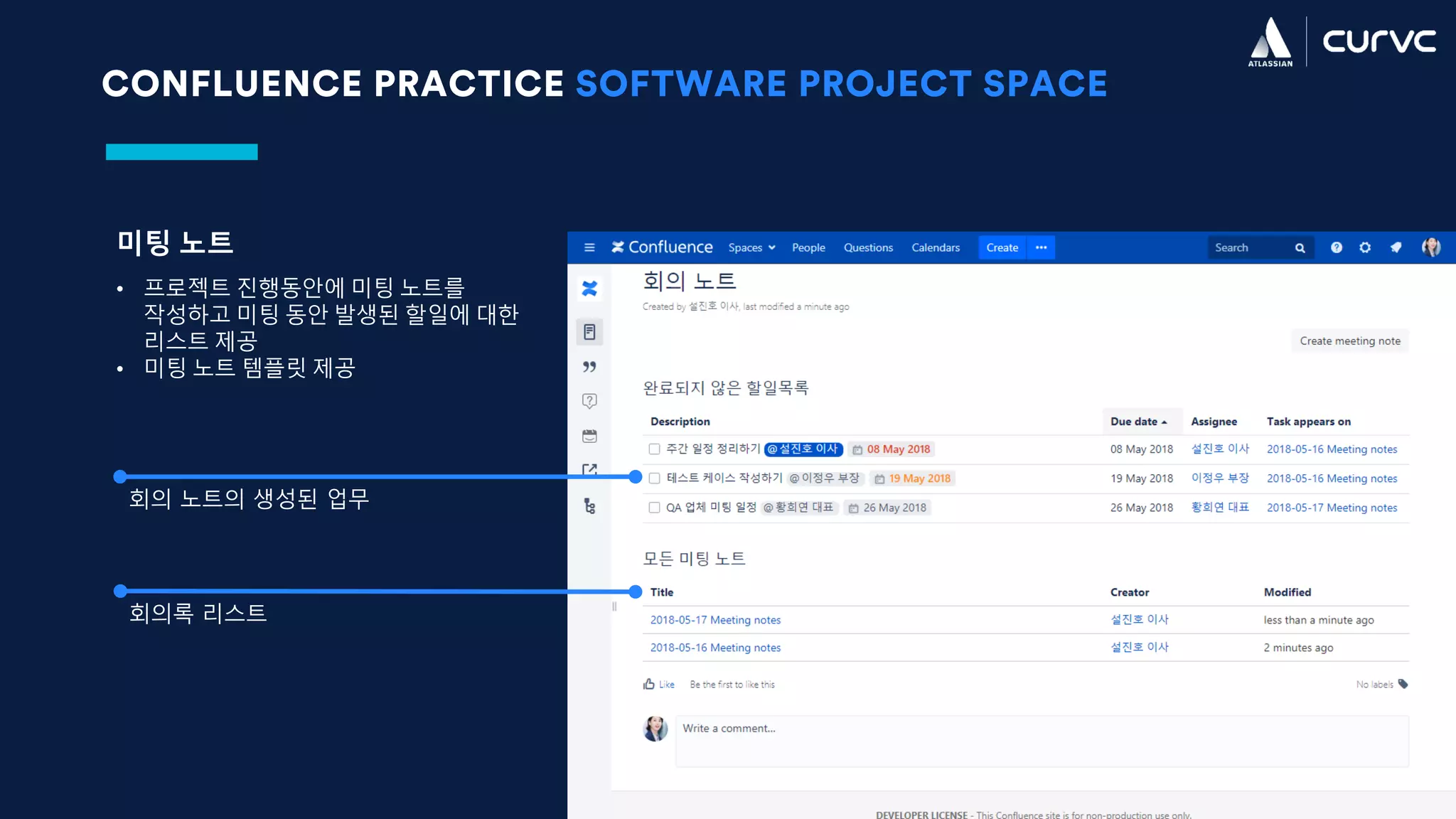Open 2018-05-17 Meeting notes in task table
The image size is (1456, 819).
tap(1332, 508)
